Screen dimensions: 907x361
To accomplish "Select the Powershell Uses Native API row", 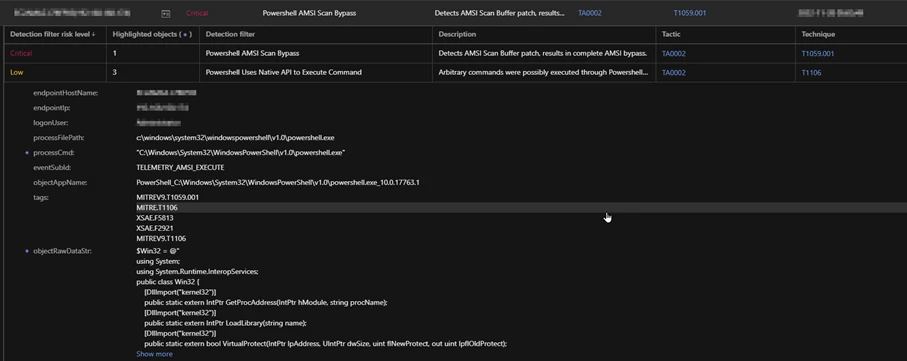I will pos(454,73).
